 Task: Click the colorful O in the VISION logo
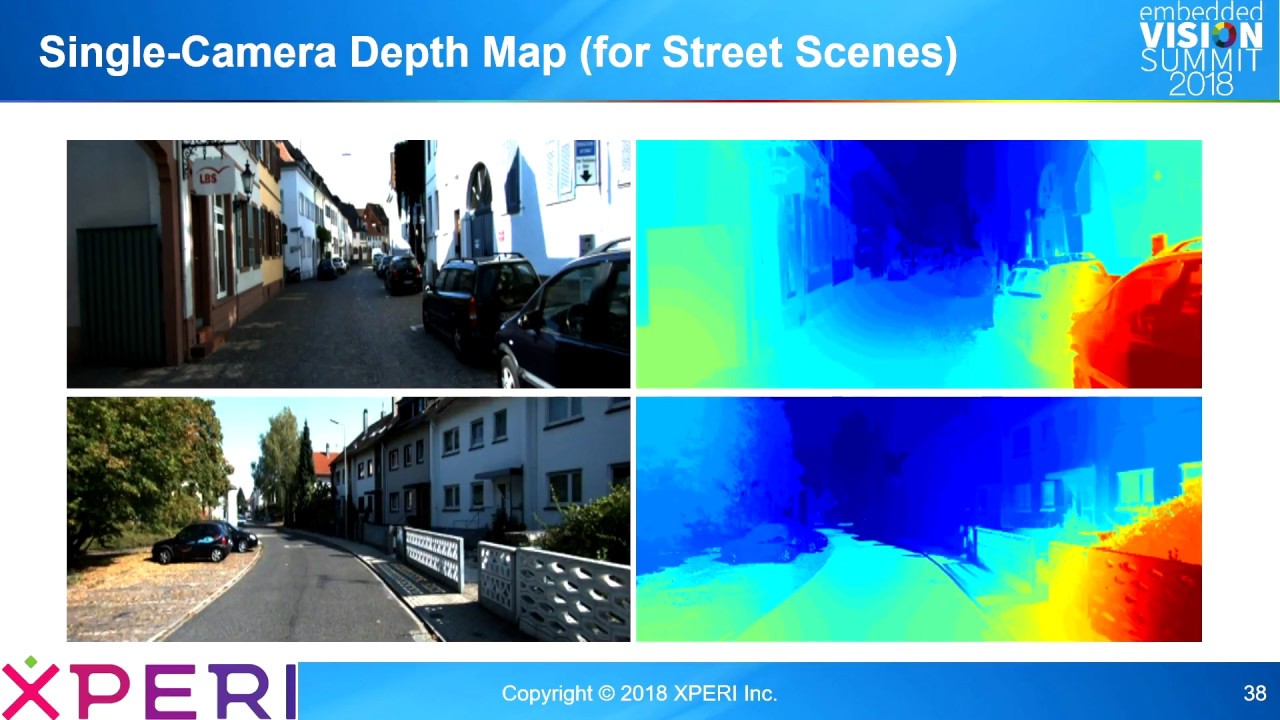1225,35
